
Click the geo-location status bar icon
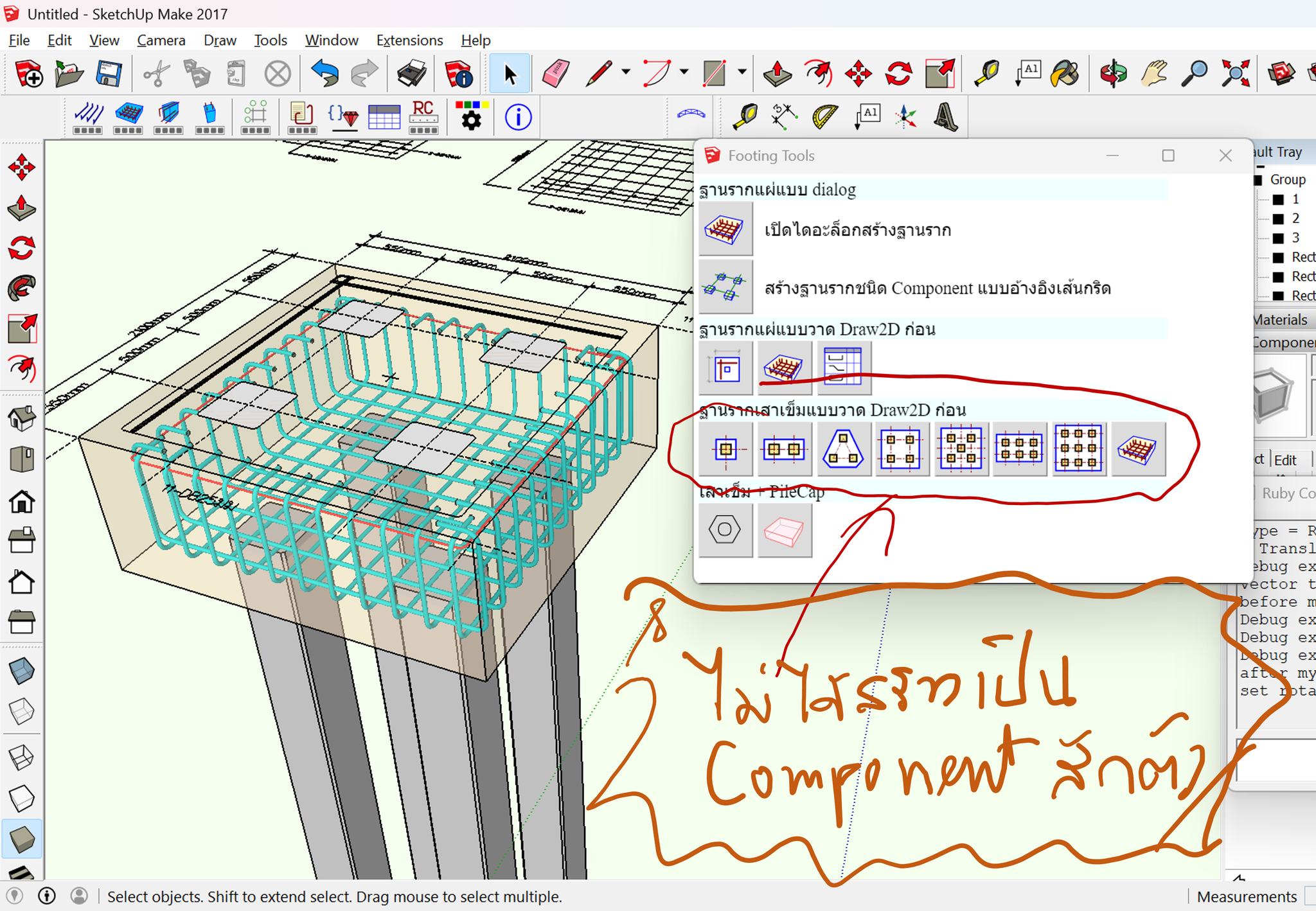point(14,896)
